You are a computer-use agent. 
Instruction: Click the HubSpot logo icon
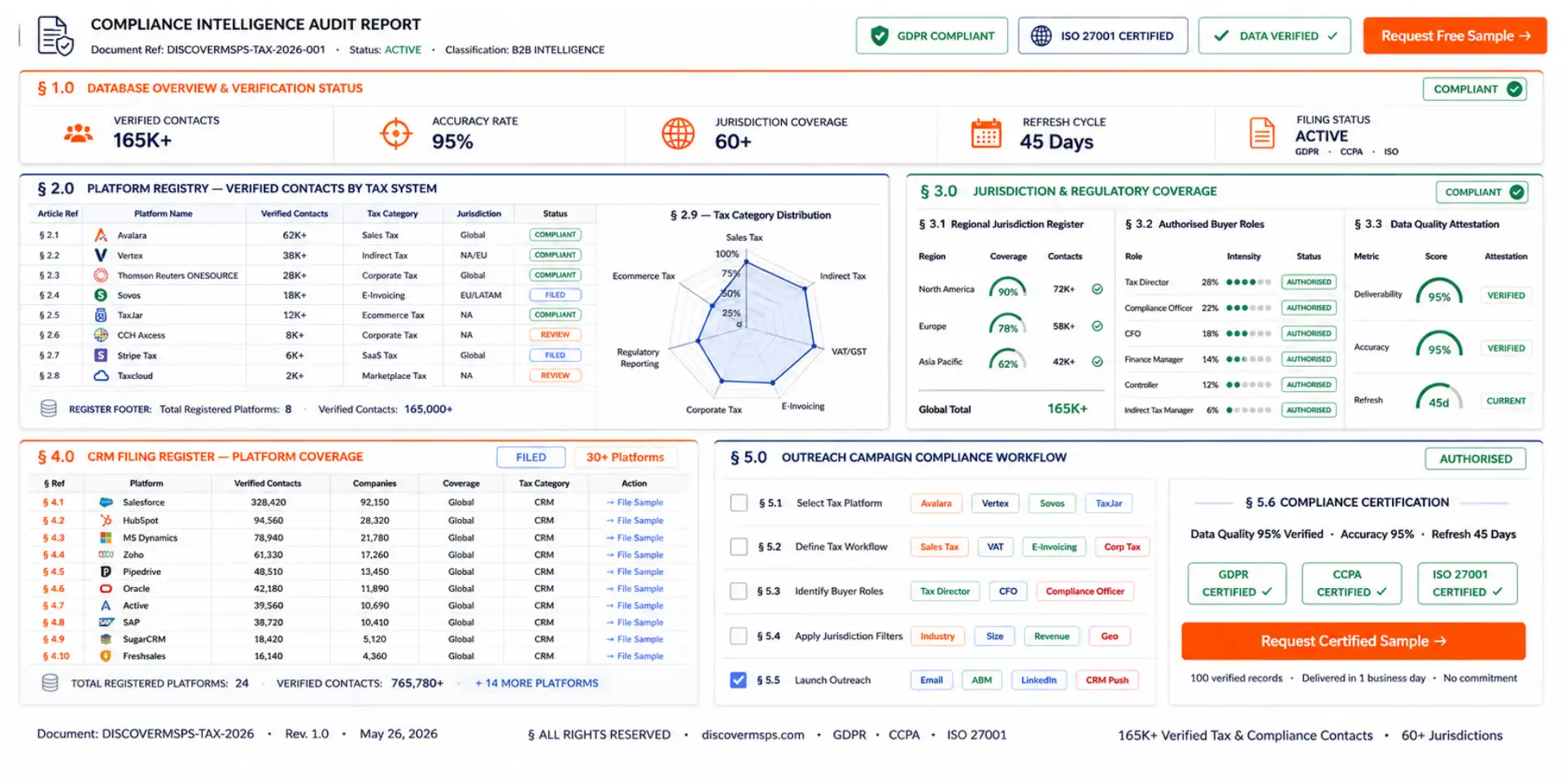point(106,520)
